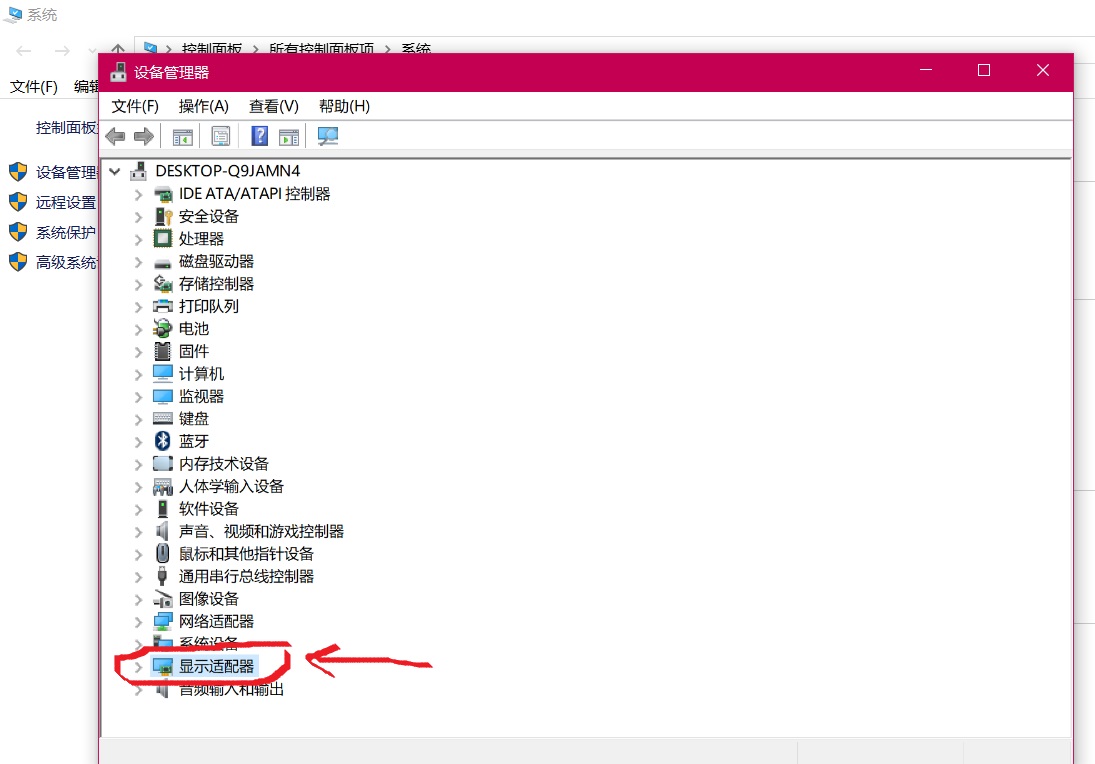Viewport: 1095px width, 764px height.
Task: Click the 图像设备 camera icon
Action: click(x=163, y=598)
